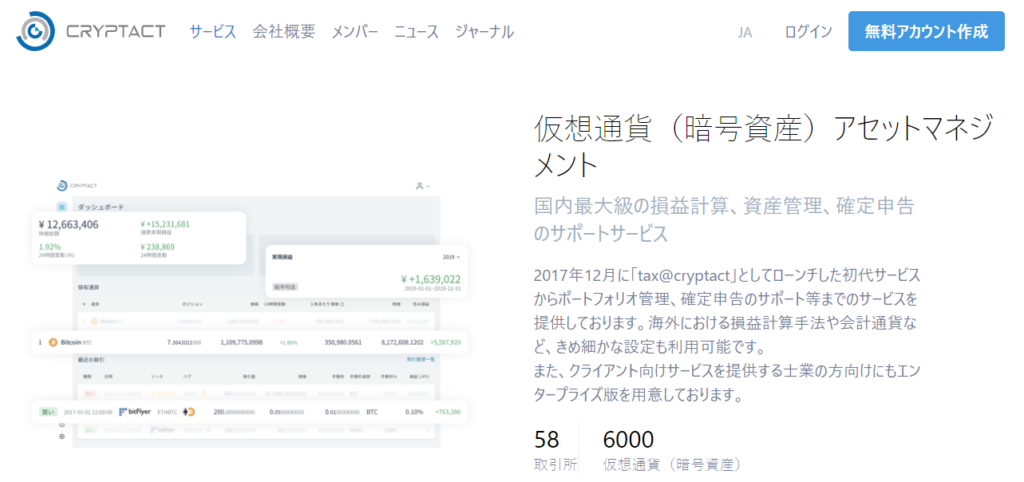Click the 仮想通貨（暗号資産）アセットマネジメント heading
The height and width of the screenshot is (482, 1024).
point(764,146)
